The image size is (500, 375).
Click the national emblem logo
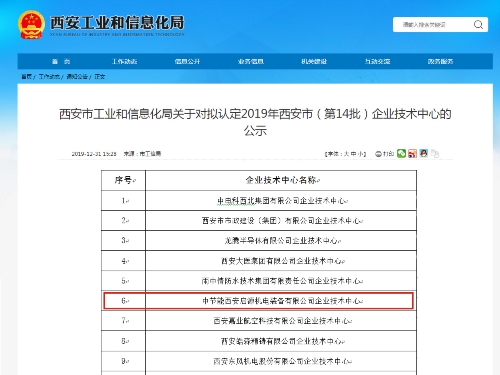coord(31,24)
